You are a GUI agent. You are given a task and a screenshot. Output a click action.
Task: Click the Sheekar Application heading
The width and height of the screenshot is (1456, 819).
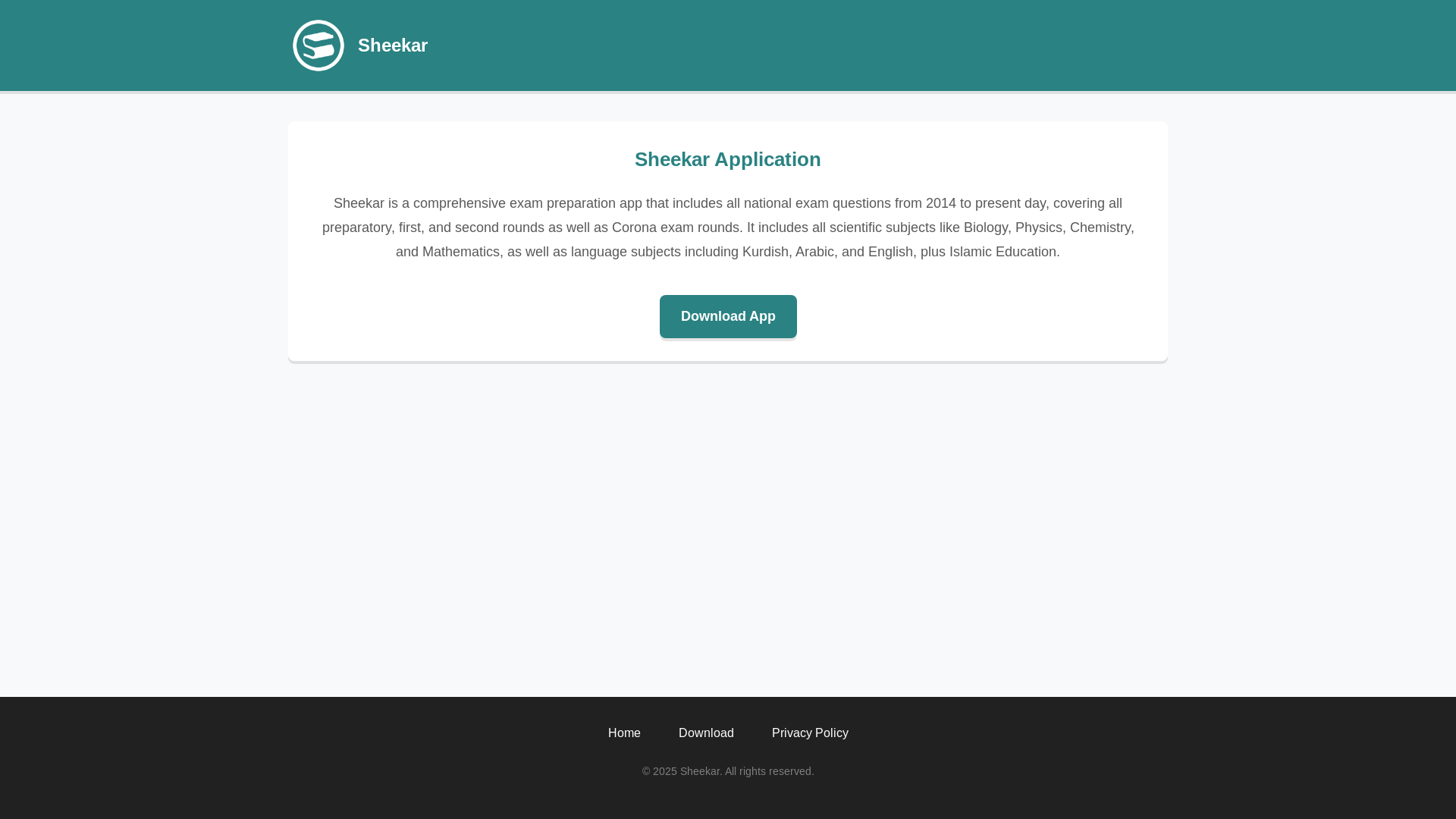point(728,159)
